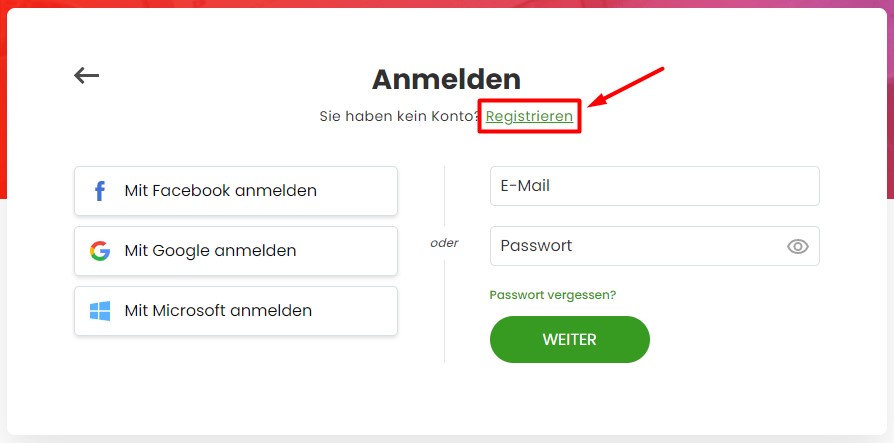Click the 'oder' divider label
The height and width of the screenshot is (443, 894).
tap(444, 243)
